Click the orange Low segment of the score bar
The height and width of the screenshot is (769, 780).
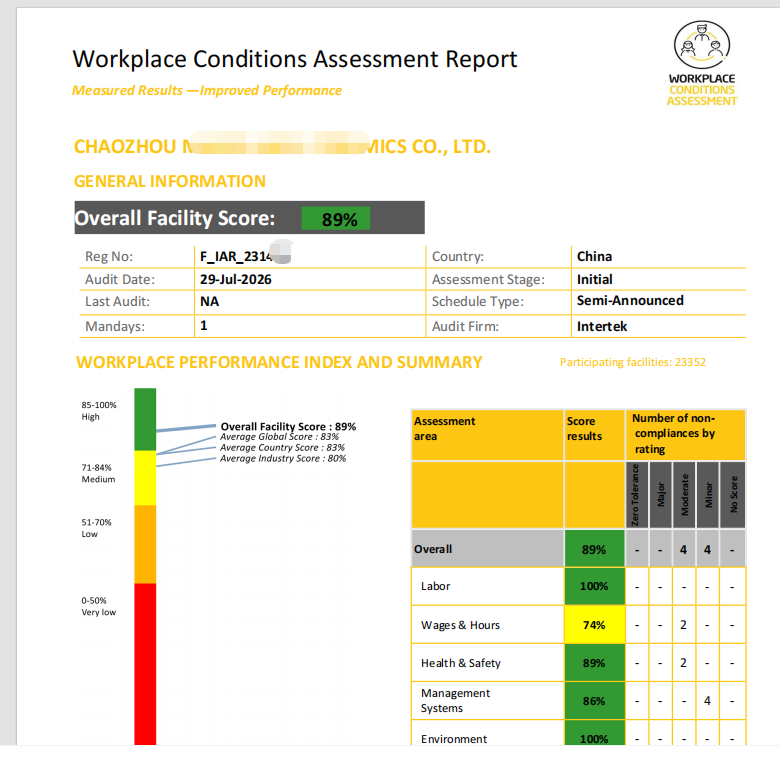click(x=145, y=544)
